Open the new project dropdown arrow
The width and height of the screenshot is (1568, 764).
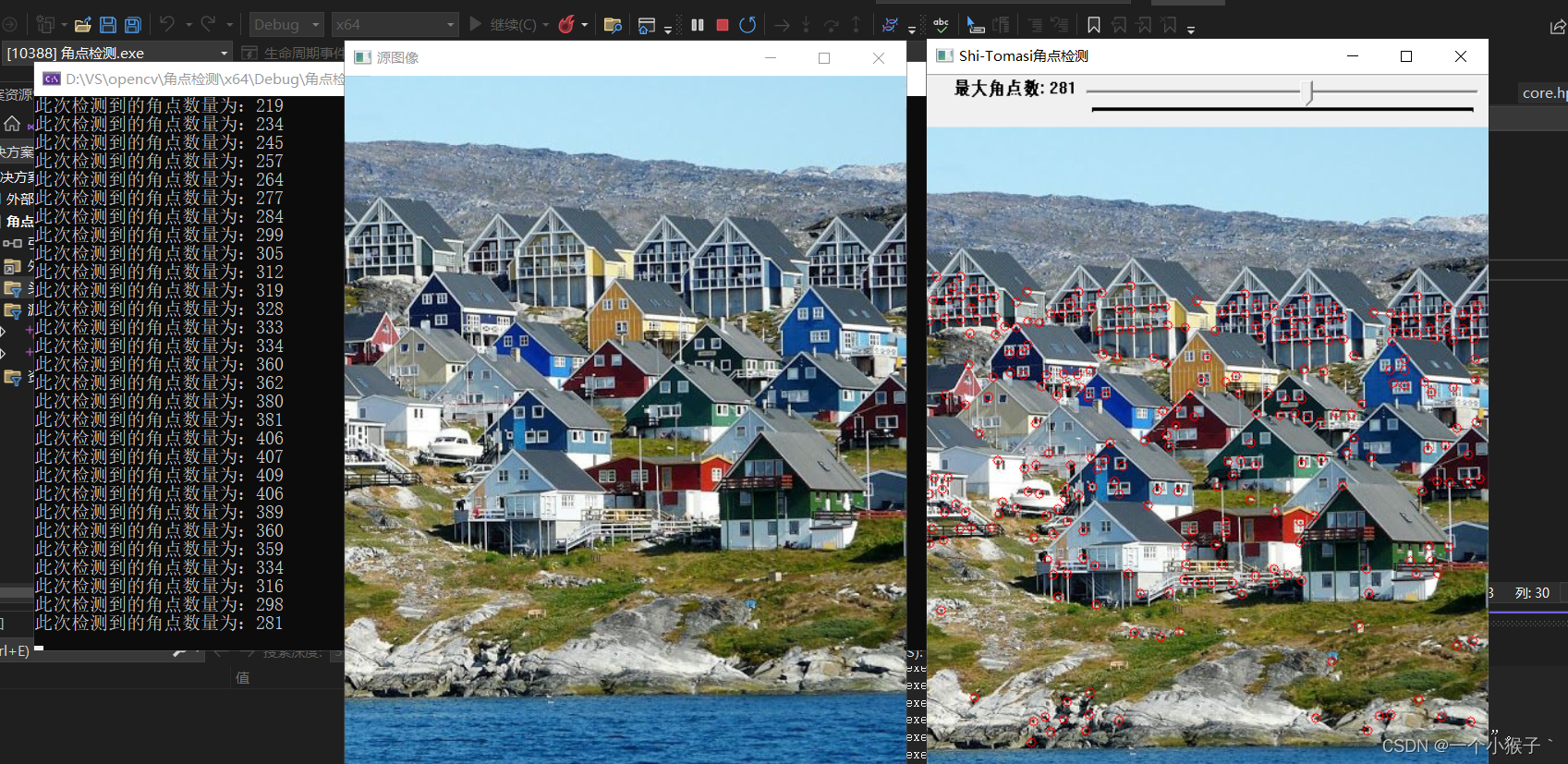click(x=64, y=25)
